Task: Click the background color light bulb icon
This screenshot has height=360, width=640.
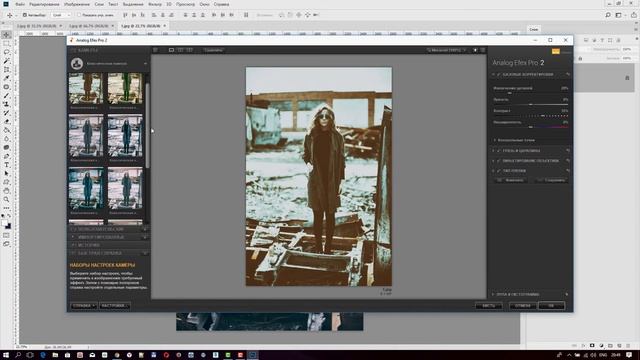Action: 475,50
